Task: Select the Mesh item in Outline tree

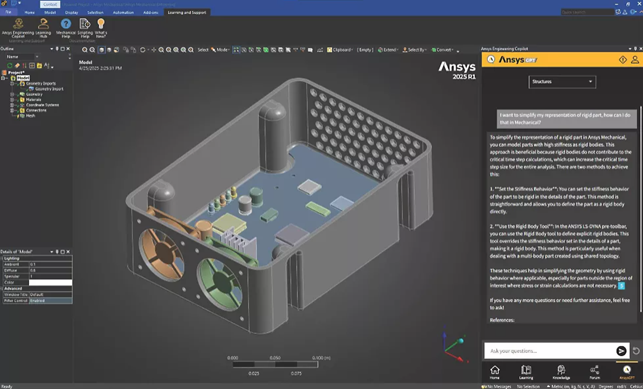Action: [30, 116]
